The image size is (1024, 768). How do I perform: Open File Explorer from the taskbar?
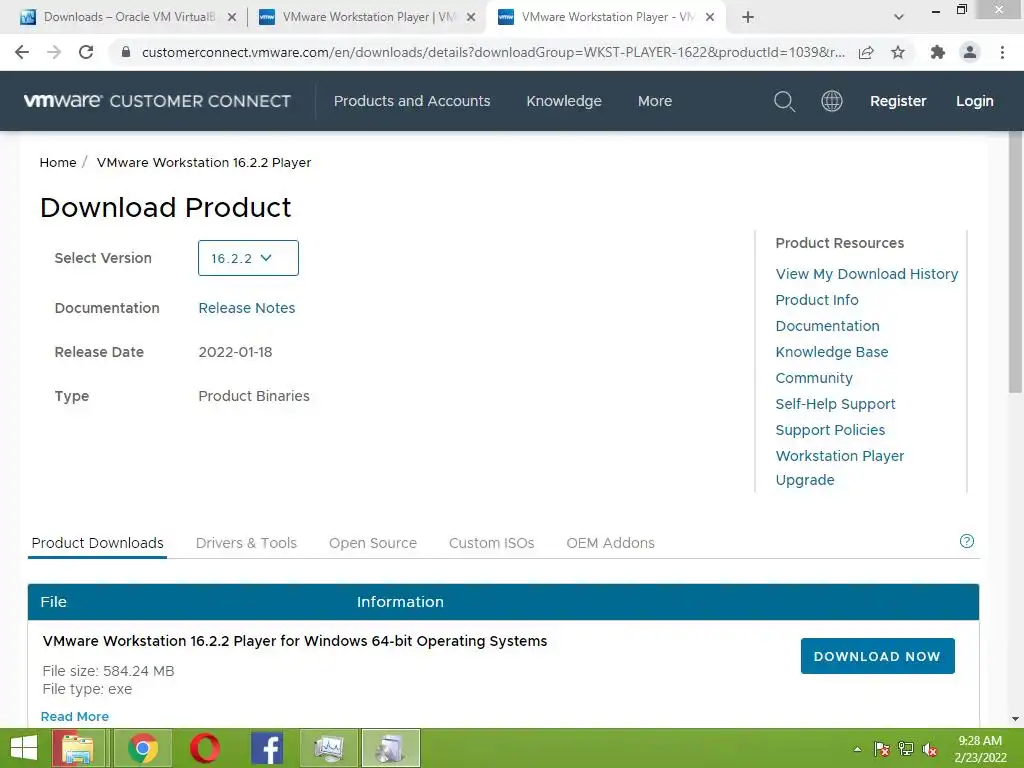tap(78, 748)
